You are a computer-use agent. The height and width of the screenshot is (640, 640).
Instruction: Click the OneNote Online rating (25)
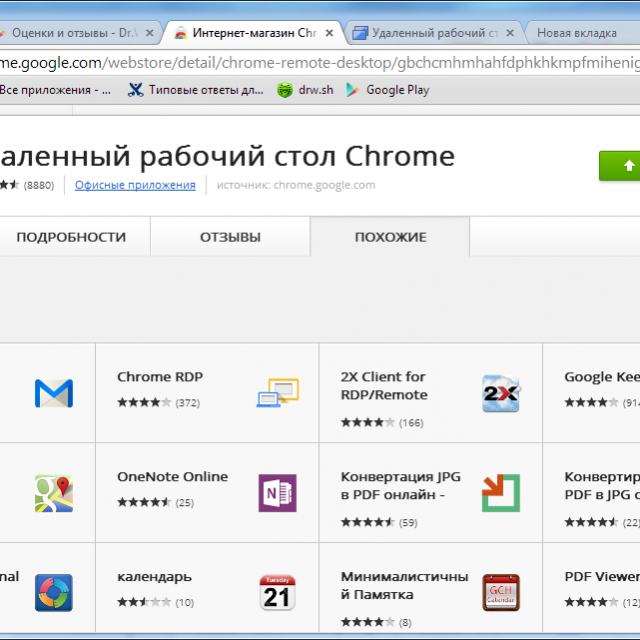(156, 502)
